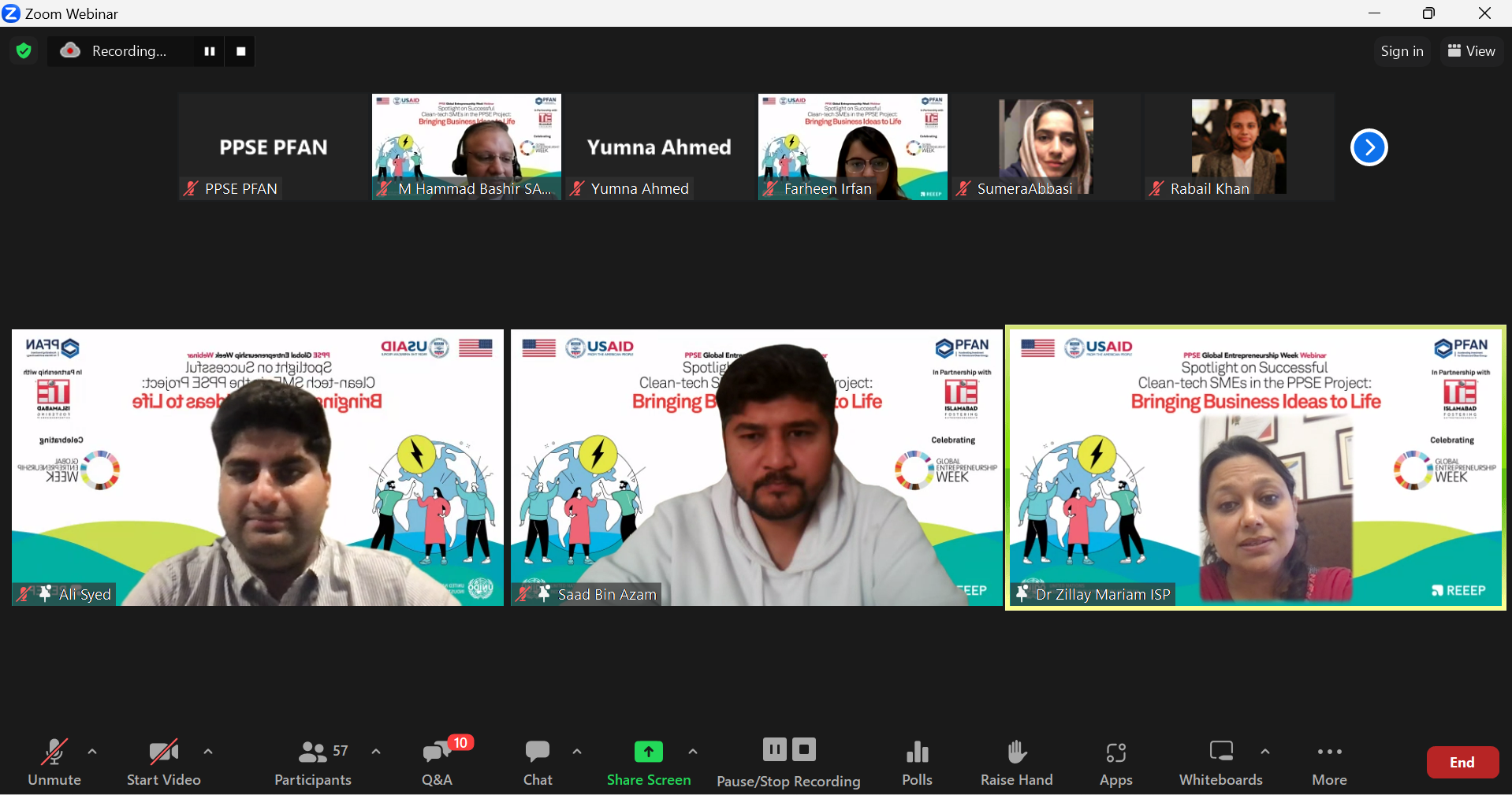Click the Sign in button

tap(1402, 51)
